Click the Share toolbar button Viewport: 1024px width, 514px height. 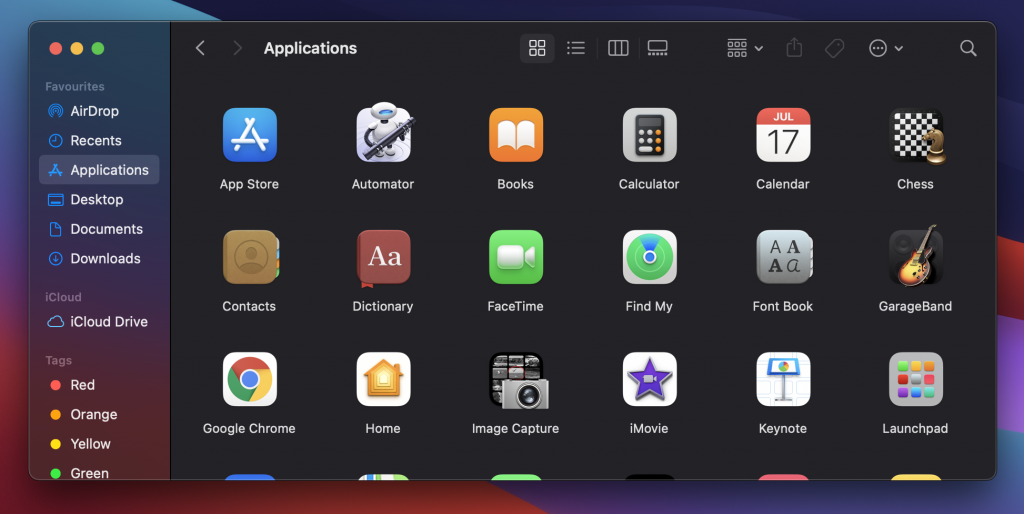pos(794,48)
